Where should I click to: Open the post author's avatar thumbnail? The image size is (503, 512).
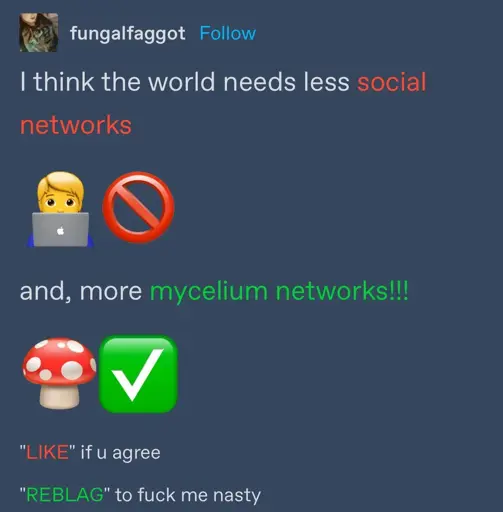[39, 32]
